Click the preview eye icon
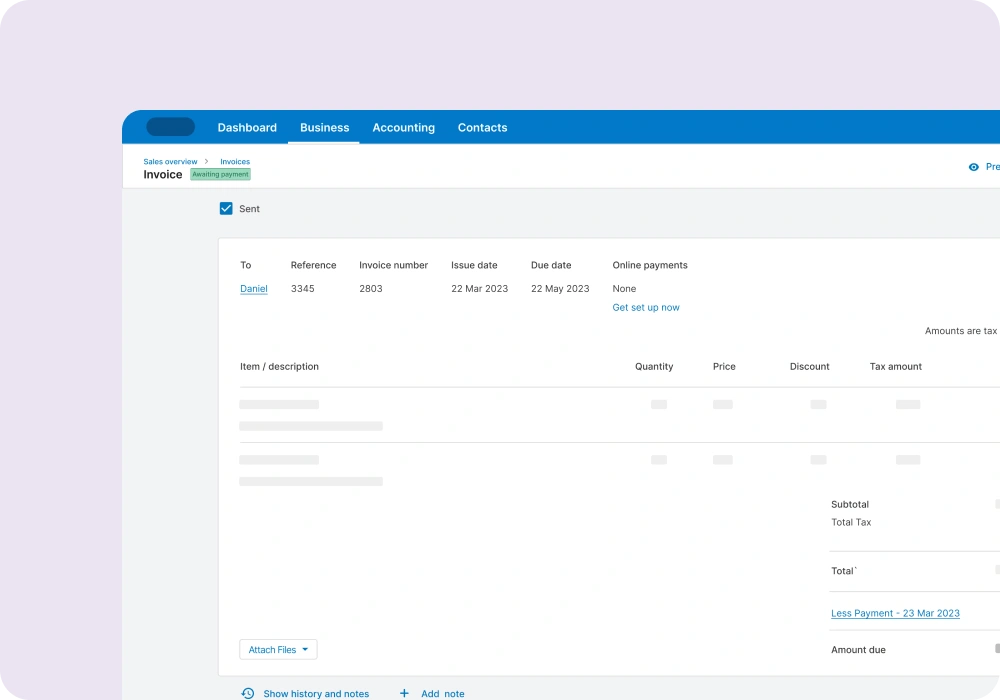This screenshot has height=700, width=1000. pyautogui.click(x=973, y=167)
